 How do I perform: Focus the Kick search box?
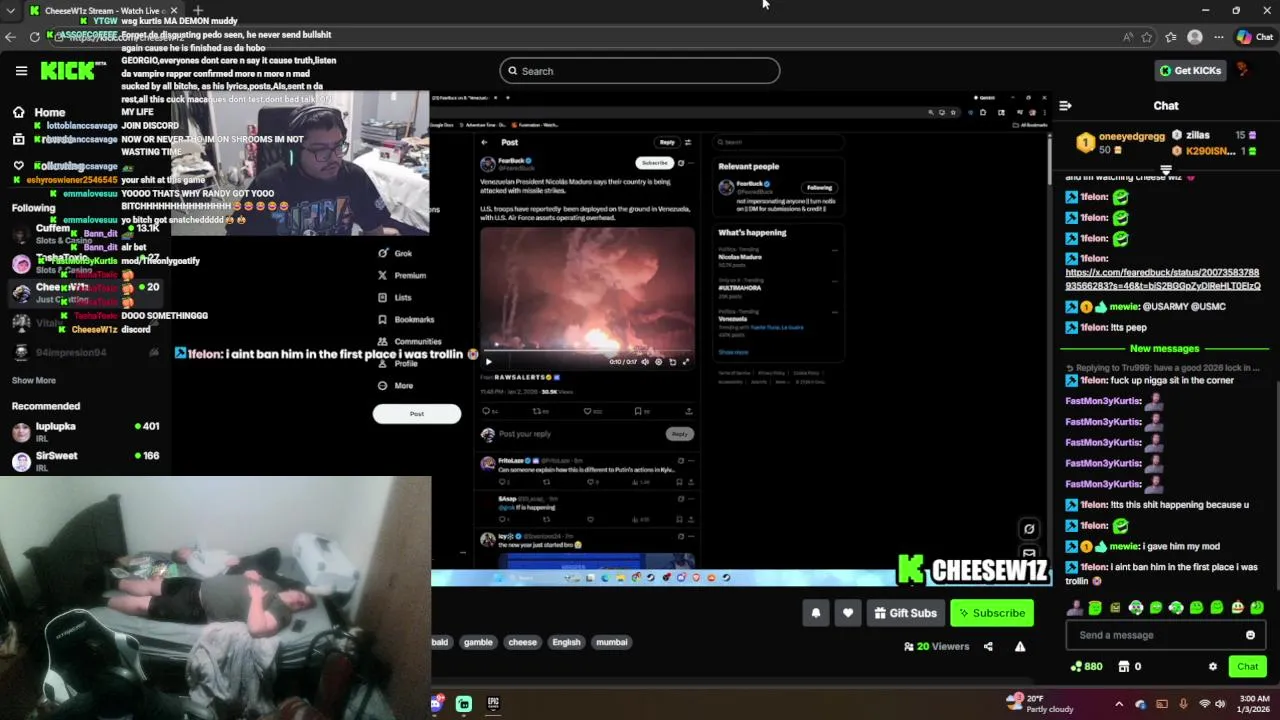tap(640, 71)
